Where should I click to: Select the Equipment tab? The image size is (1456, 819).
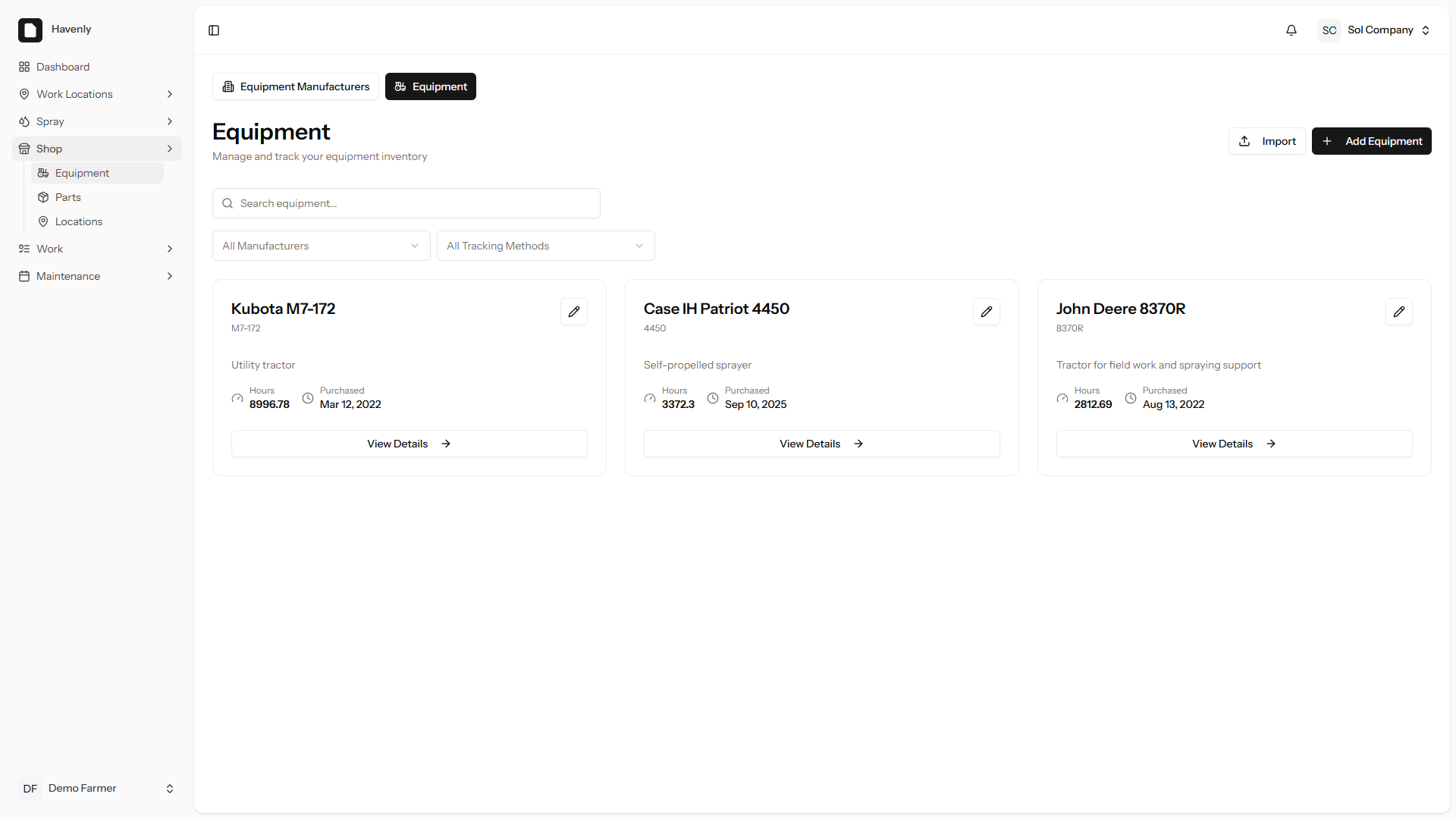(x=431, y=86)
